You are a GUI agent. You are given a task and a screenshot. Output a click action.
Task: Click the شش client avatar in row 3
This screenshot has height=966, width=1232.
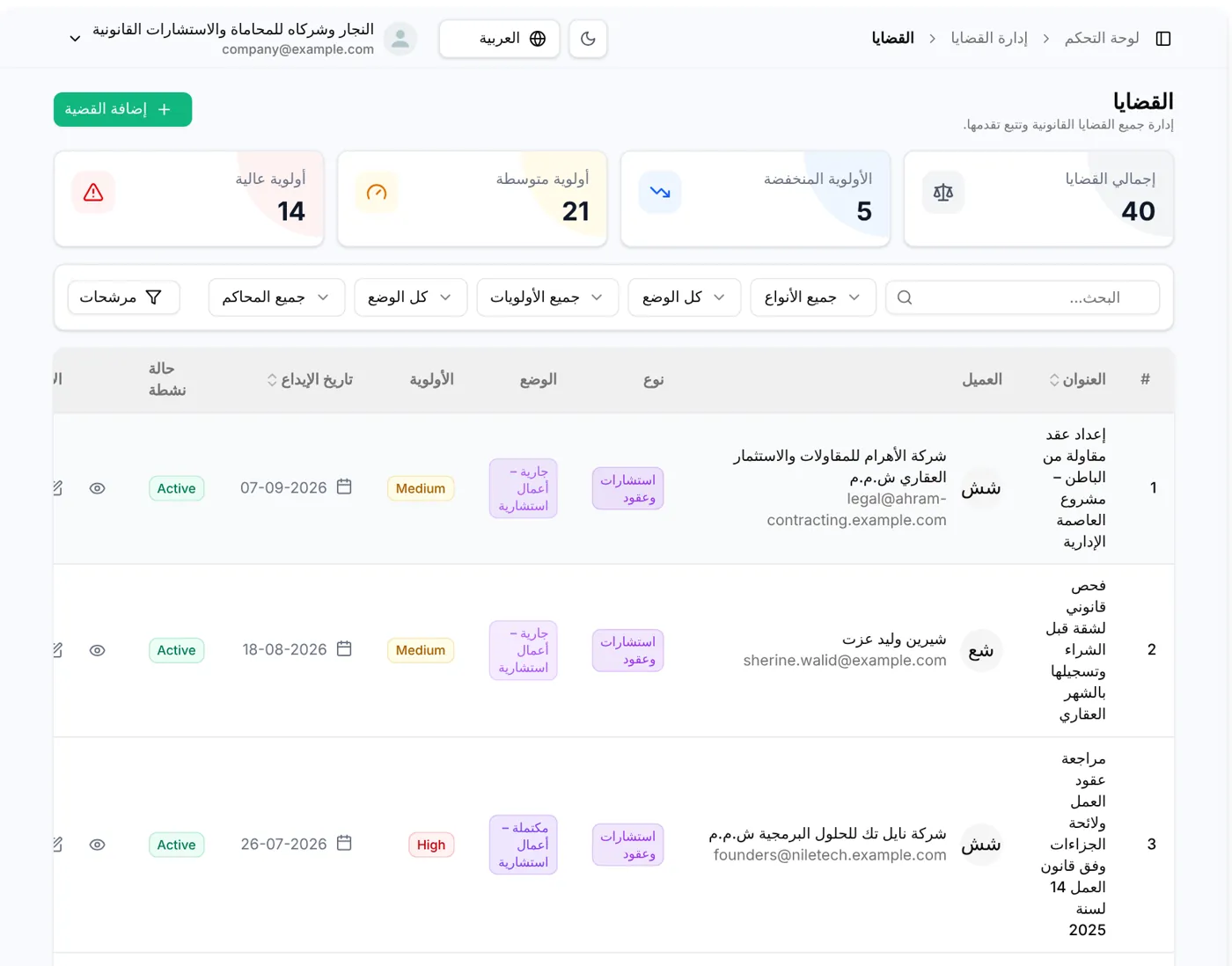click(980, 845)
